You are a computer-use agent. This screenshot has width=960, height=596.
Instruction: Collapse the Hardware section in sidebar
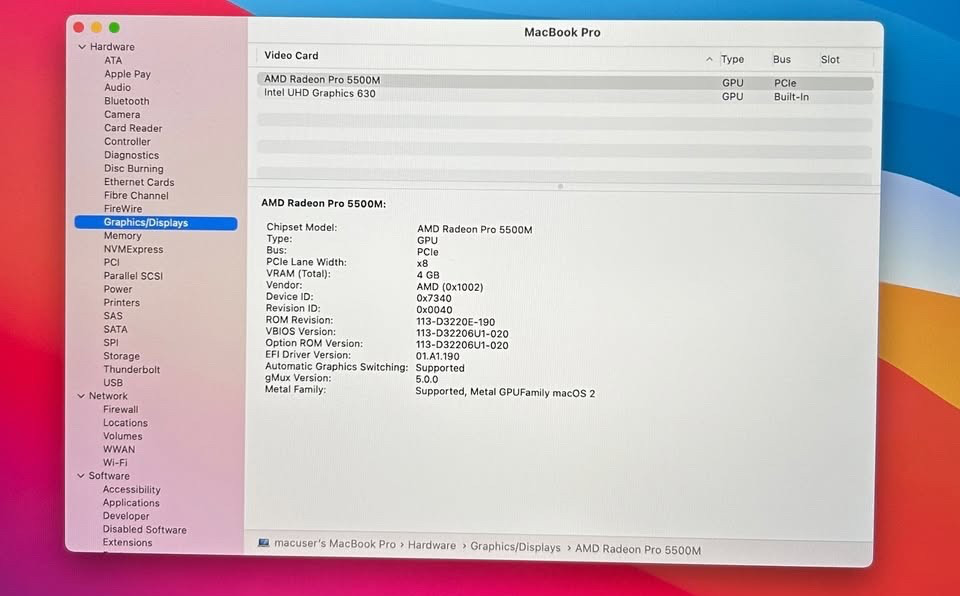(82, 47)
